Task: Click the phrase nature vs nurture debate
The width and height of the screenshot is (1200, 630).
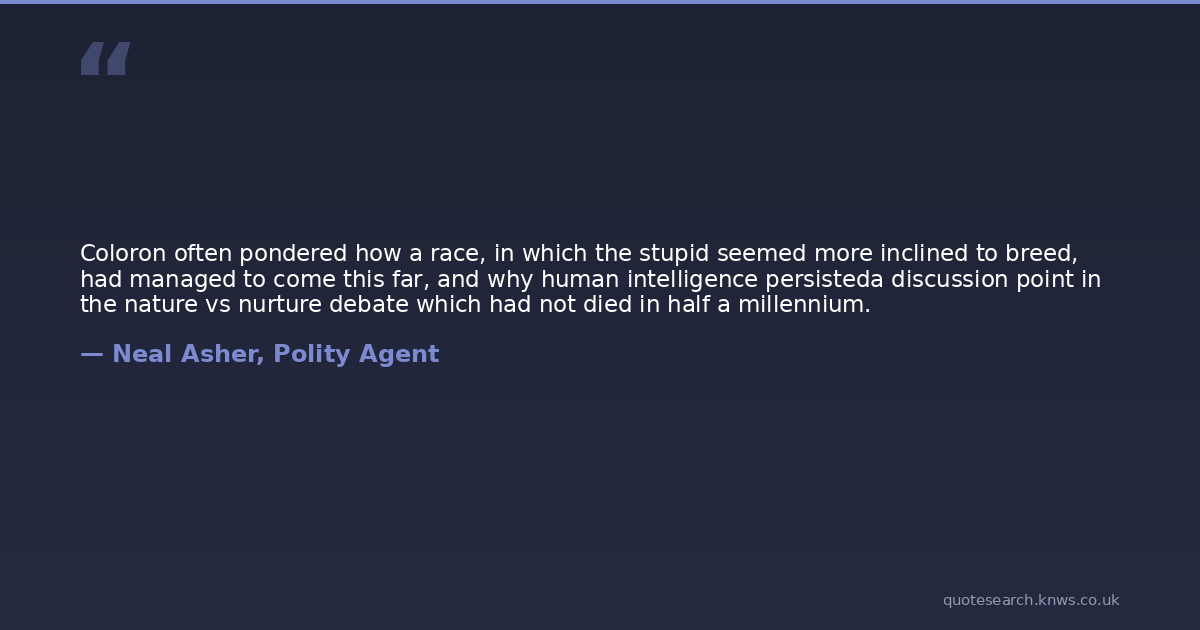Action: click(x=267, y=305)
